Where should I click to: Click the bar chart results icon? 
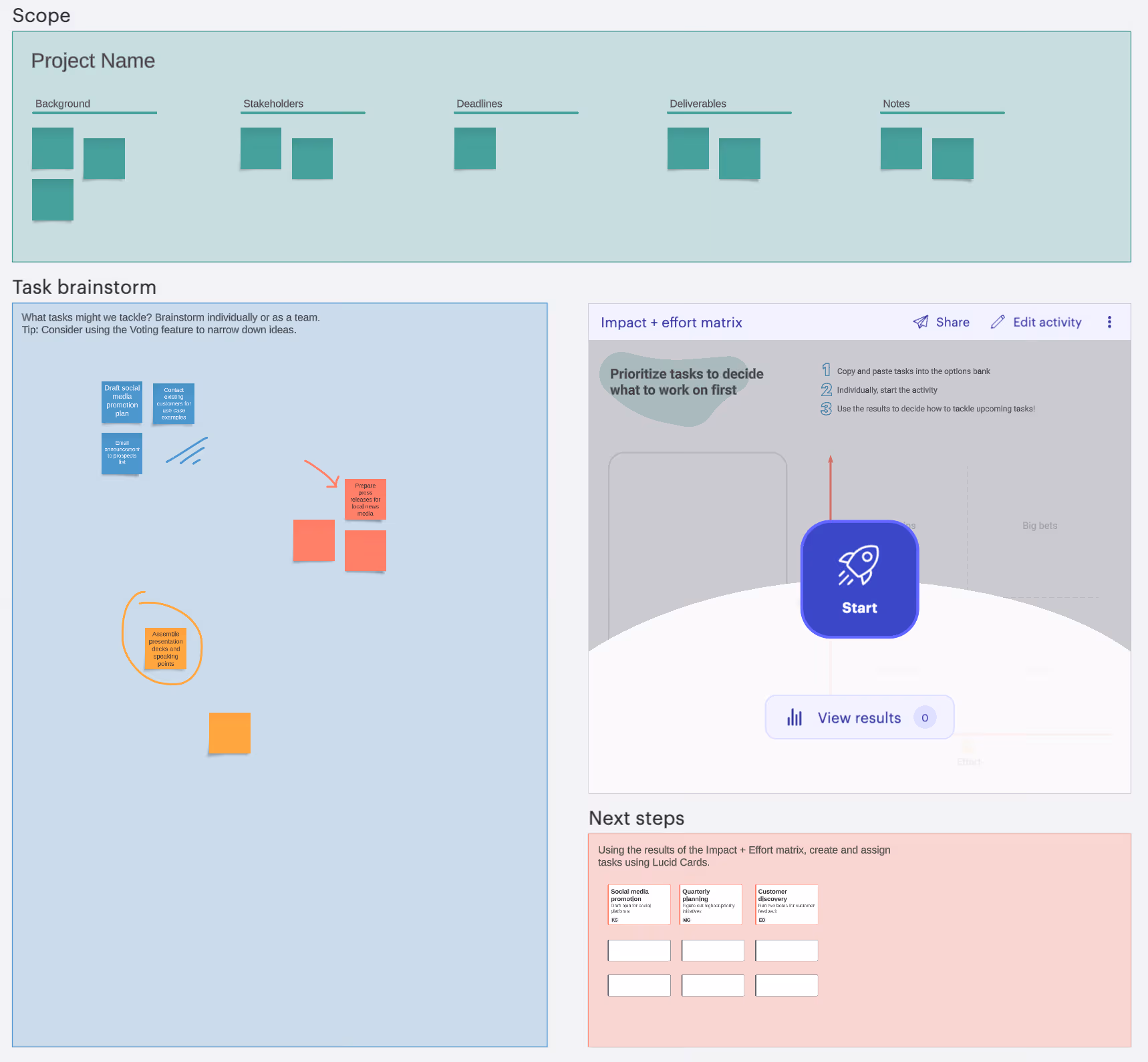(795, 717)
